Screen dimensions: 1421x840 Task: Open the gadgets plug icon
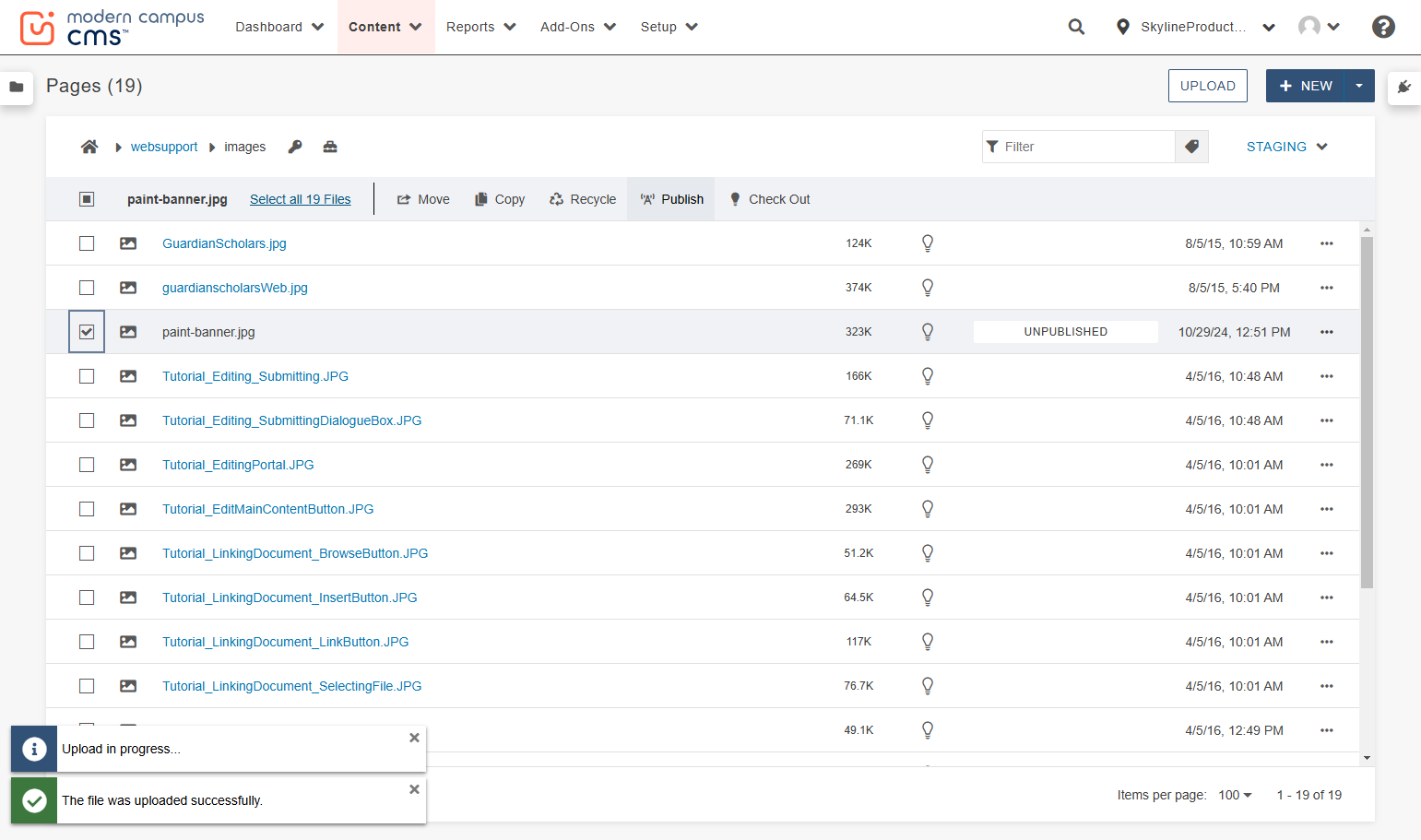tap(1404, 87)
